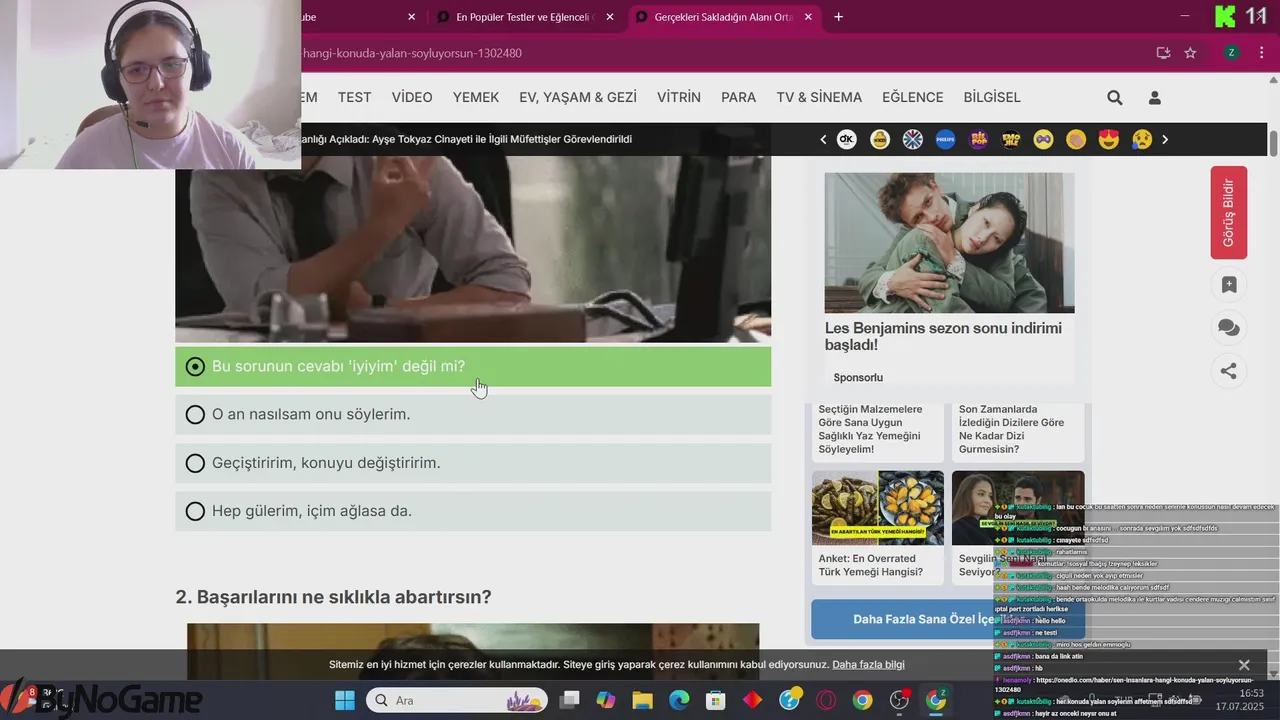
Task: Click the page vertical scrollbar thumb
Action: pyautogui.click(x=1274, y=143)
